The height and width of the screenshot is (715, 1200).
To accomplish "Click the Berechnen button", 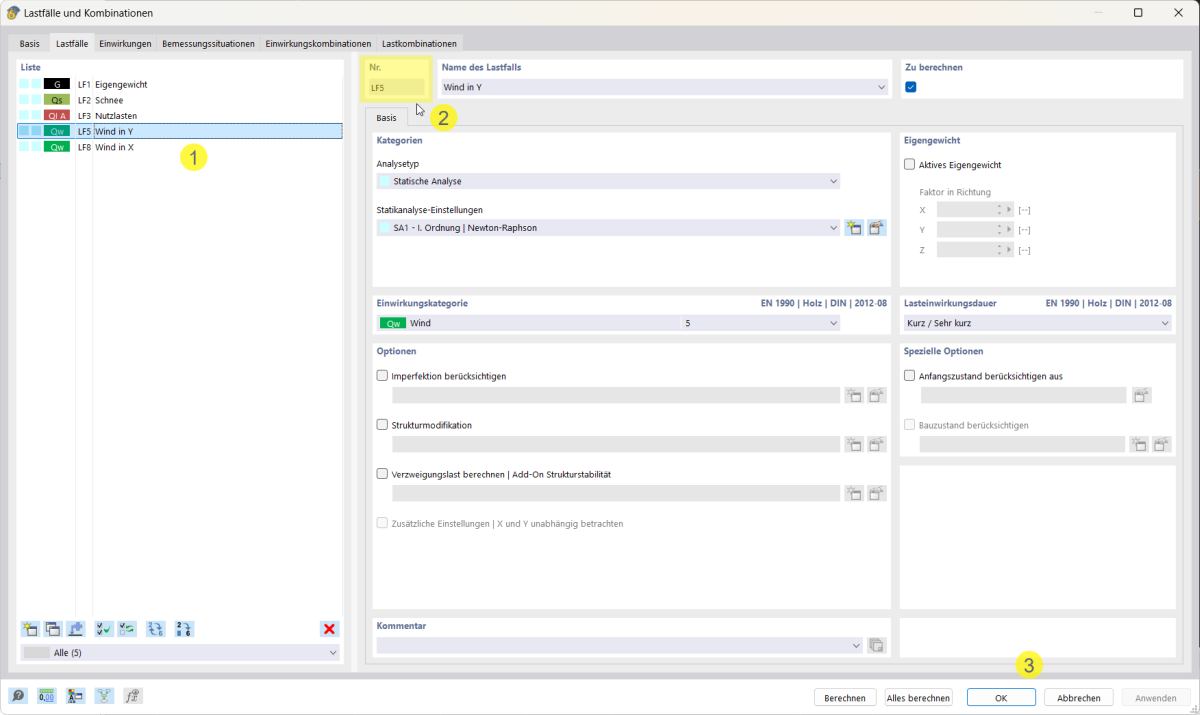I will [845, 698].
